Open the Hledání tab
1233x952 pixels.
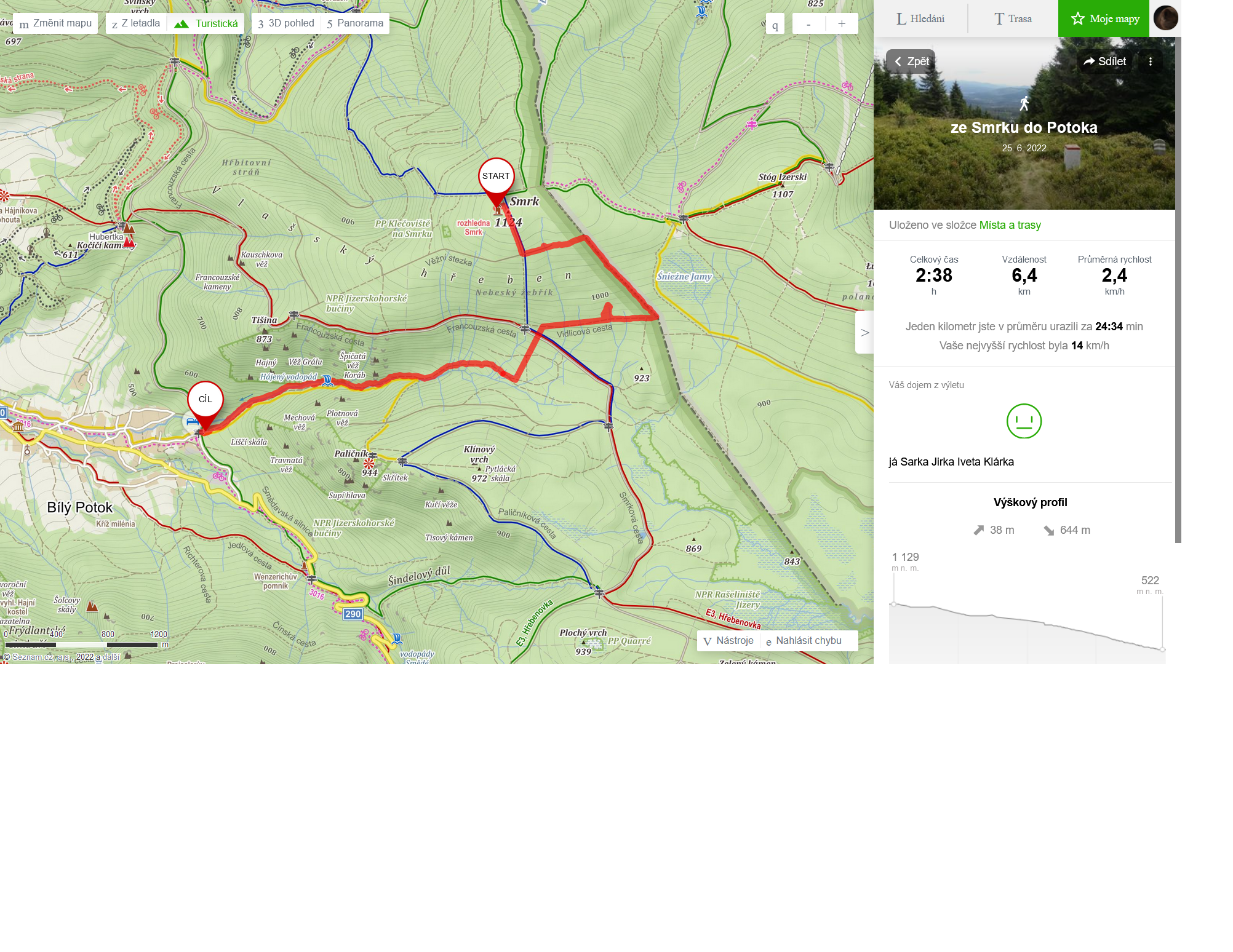click(920, 18)
